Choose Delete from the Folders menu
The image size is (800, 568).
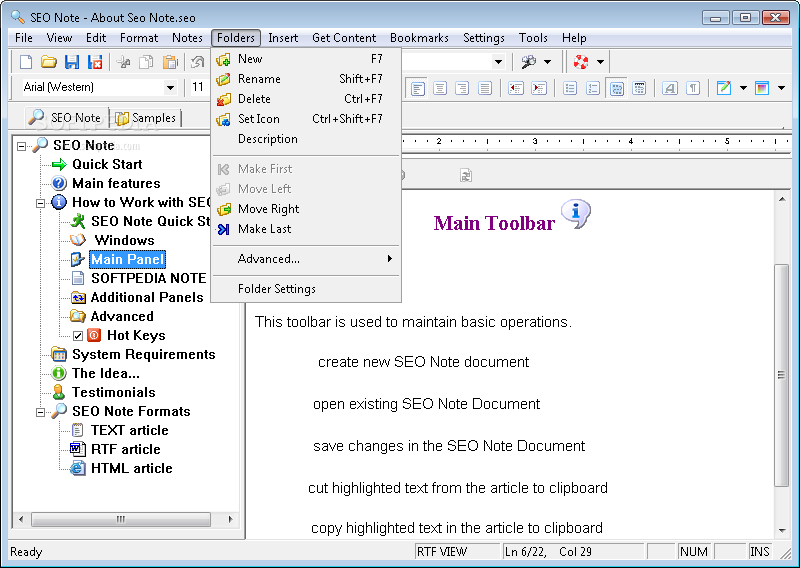tap(306, 98)
